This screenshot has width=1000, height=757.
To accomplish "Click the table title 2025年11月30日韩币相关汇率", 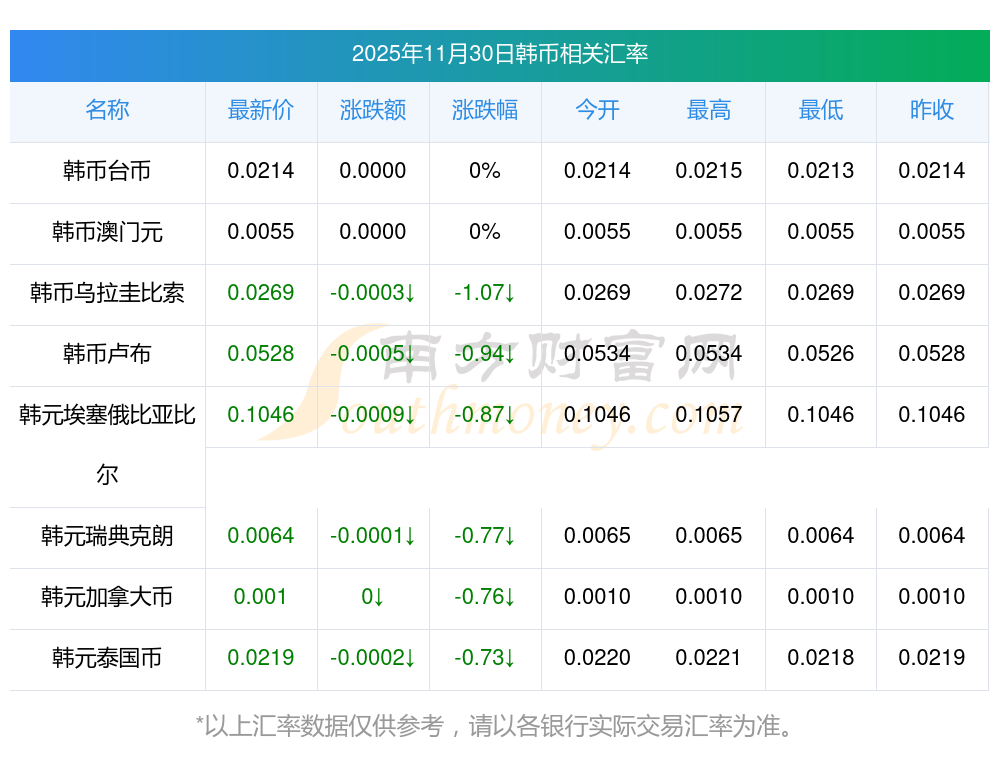I will 499,54.
